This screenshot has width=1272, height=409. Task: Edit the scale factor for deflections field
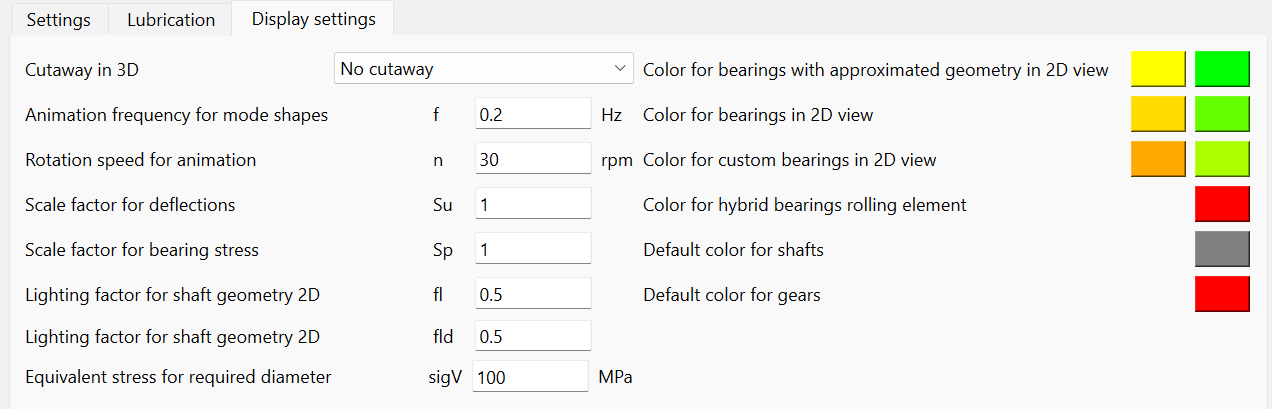coord(532,205)
